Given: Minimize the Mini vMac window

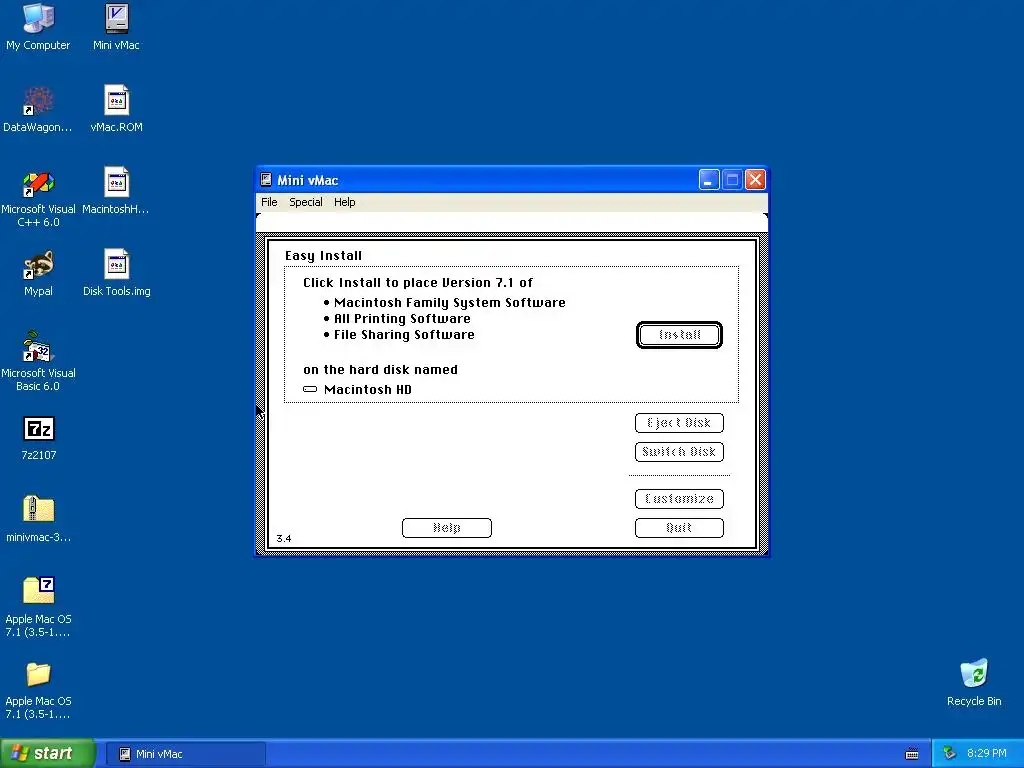Looking at the screenshot, I should point(709,180).
